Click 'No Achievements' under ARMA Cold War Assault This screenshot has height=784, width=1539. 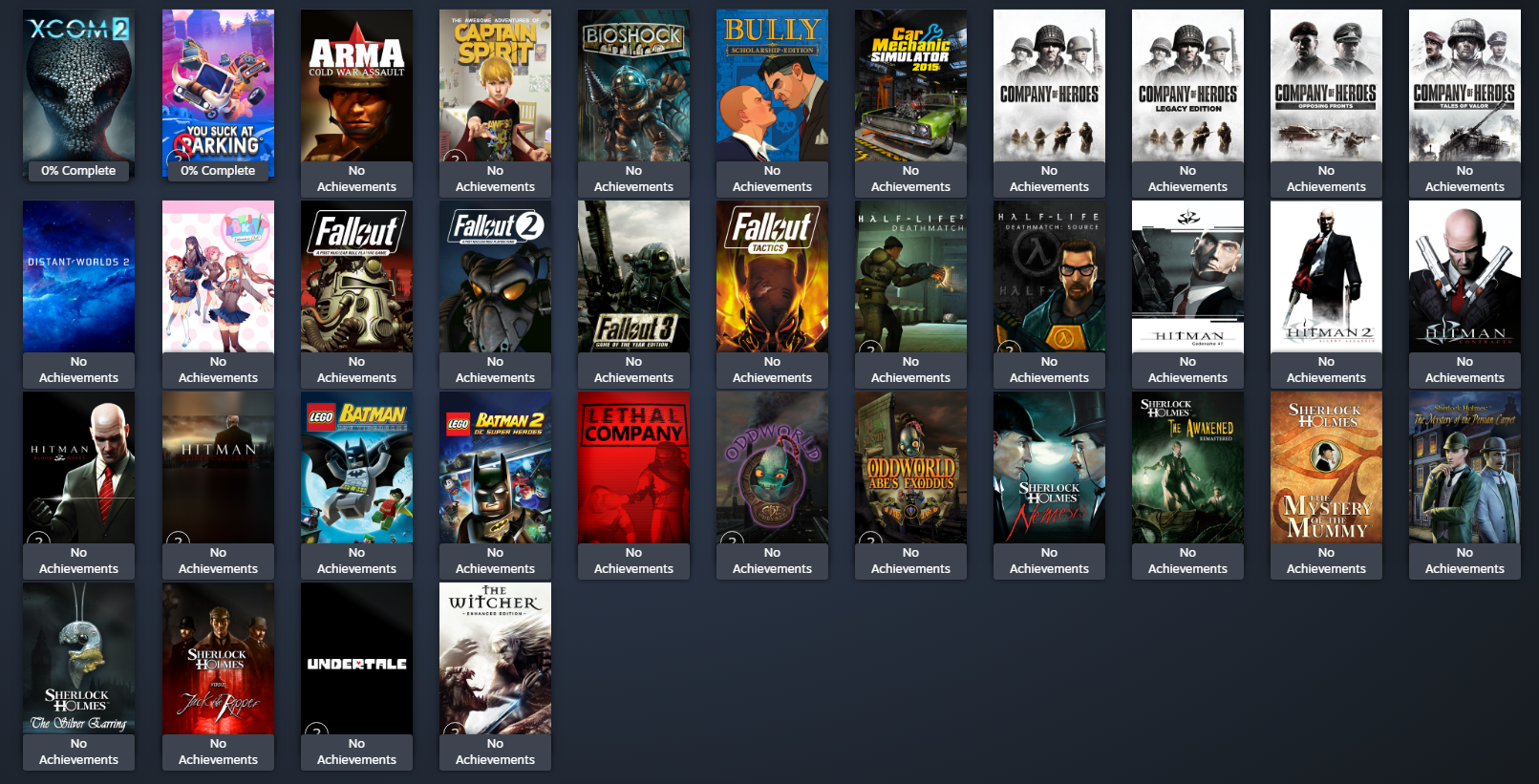click(x=356, y=179)
